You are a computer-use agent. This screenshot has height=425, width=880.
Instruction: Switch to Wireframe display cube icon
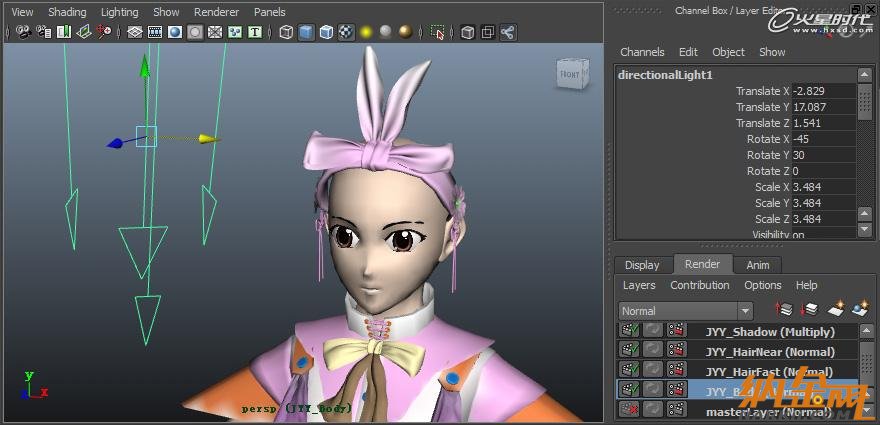[286, 32]
